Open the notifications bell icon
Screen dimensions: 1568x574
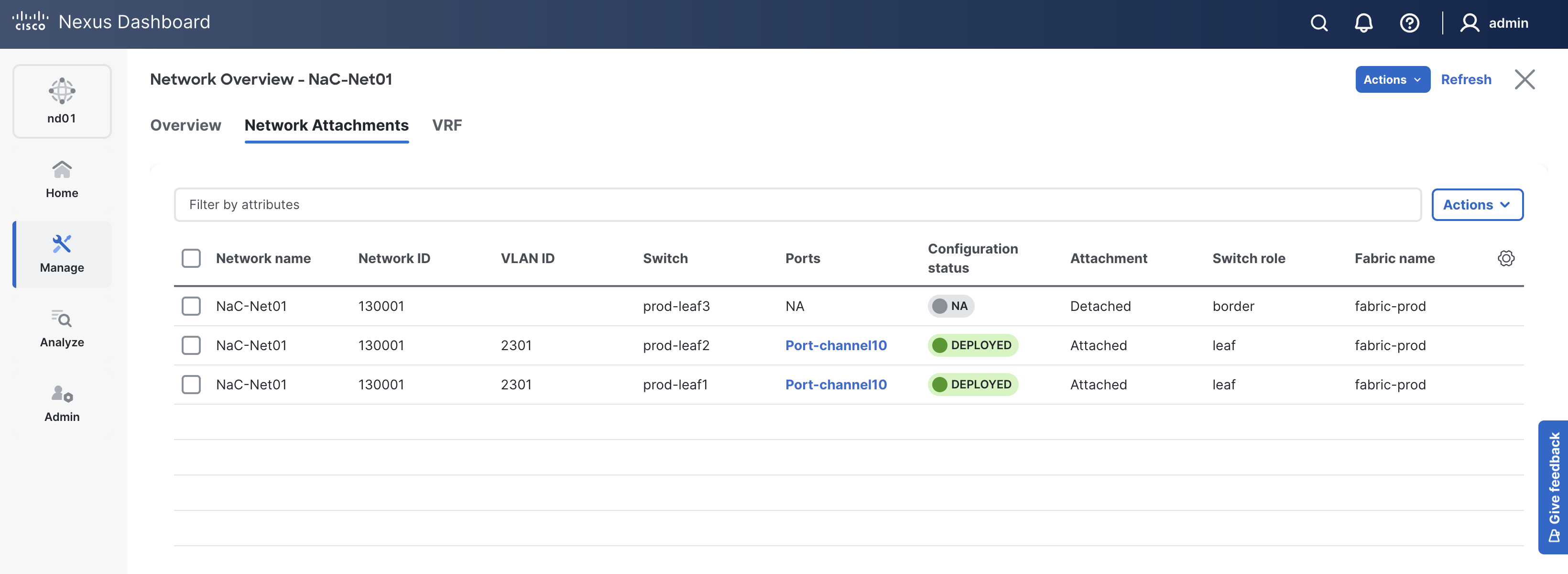[x=1363, y=23]
